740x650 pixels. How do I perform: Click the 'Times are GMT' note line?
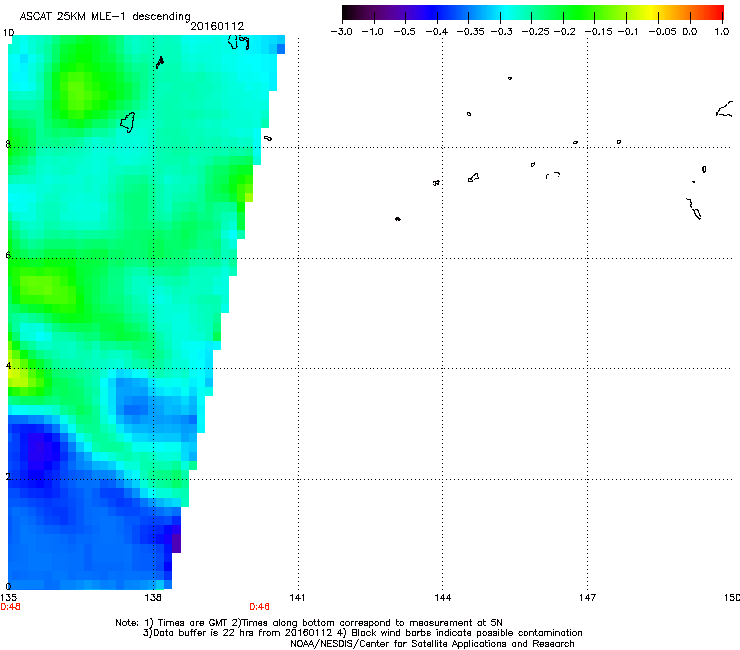(309, 623)
